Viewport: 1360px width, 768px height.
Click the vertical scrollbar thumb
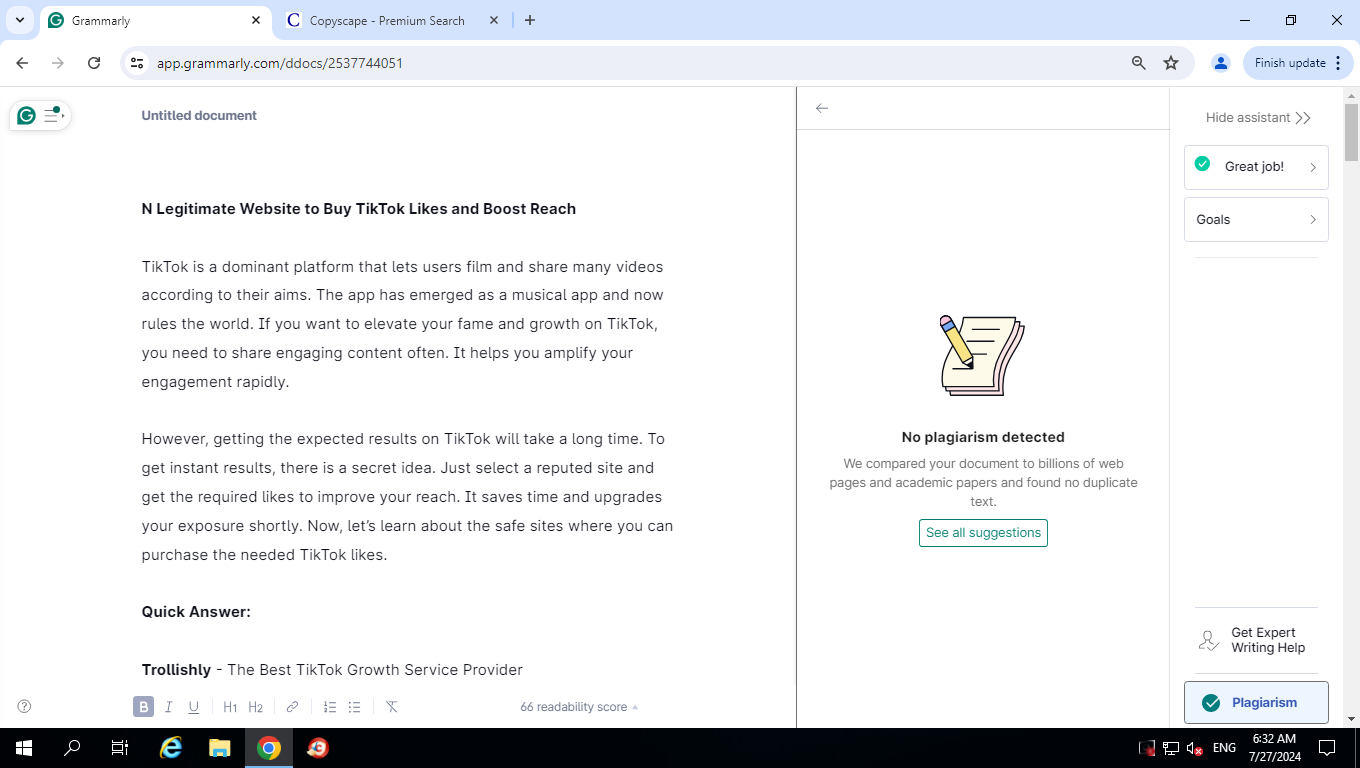coord(1351,132)
